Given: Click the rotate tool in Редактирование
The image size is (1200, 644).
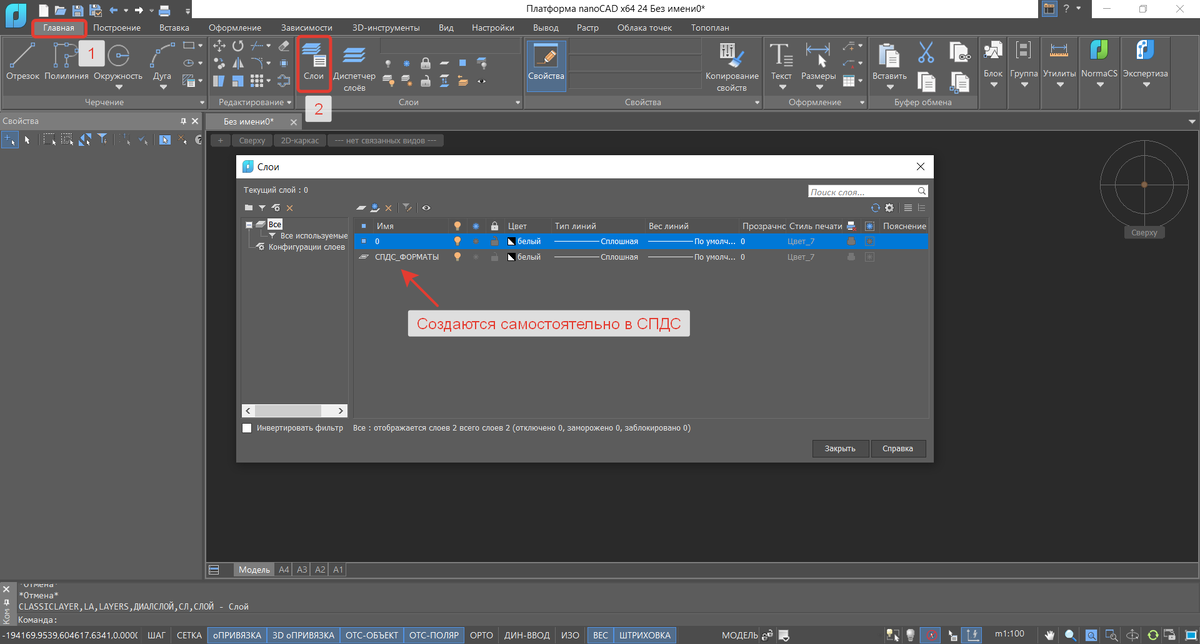Looking at the screenshot, I should point(237,46).
